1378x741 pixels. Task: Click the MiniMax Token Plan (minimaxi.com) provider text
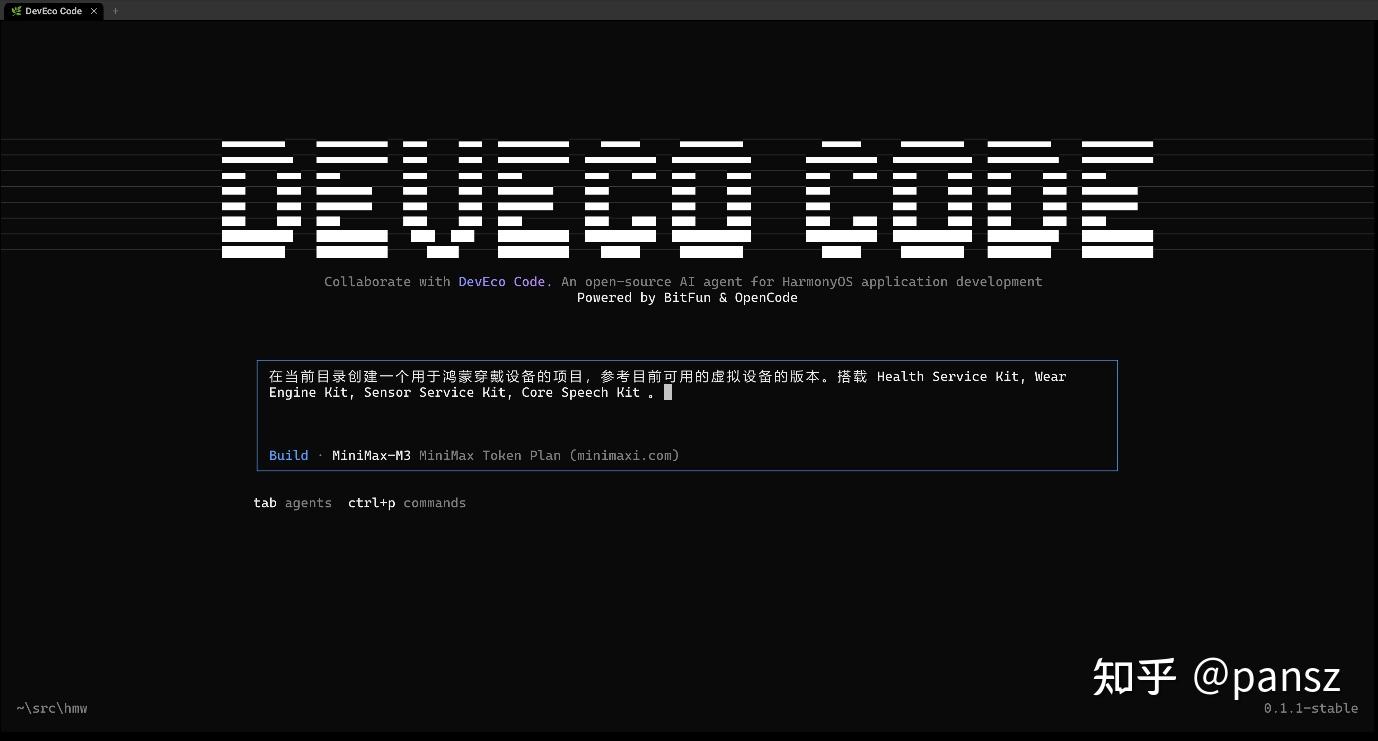pos(549,456)
